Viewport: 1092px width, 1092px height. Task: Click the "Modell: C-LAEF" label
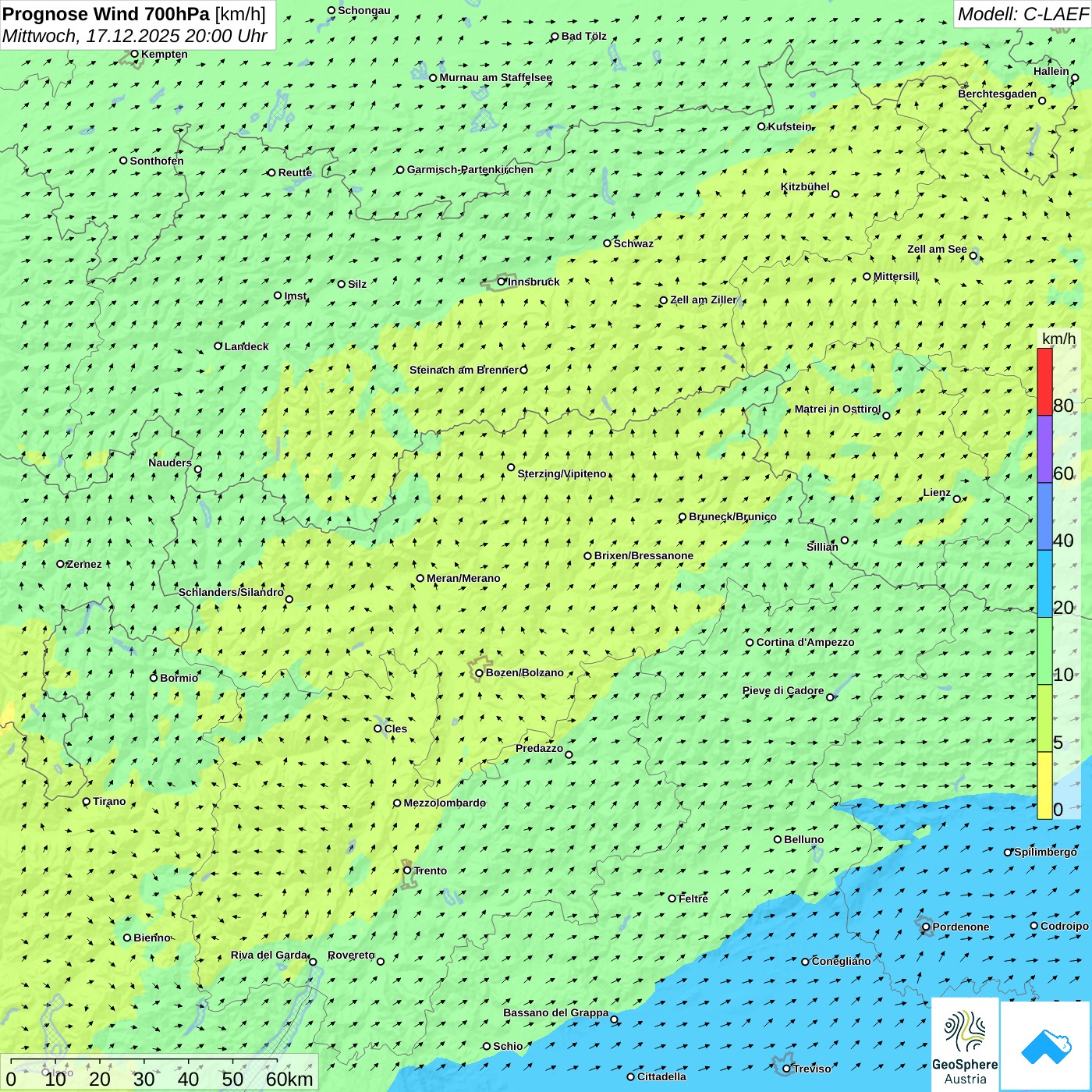click(x=1022, y=14)
